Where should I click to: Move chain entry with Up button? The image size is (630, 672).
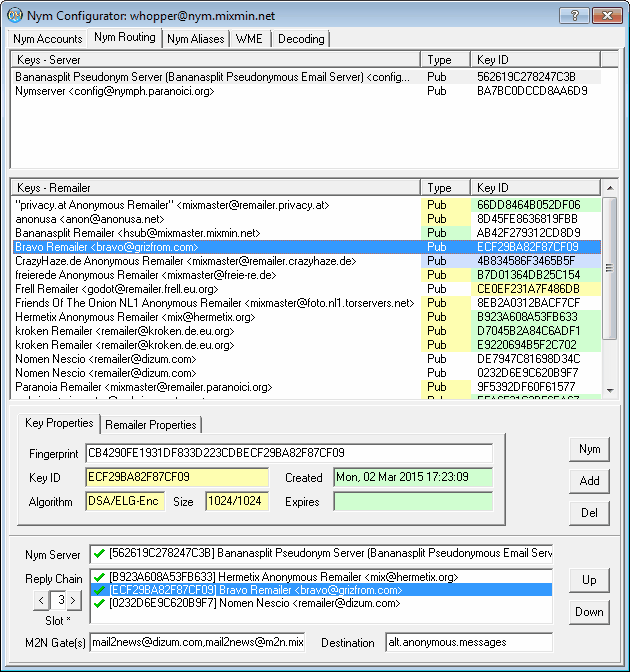(589, 580)
